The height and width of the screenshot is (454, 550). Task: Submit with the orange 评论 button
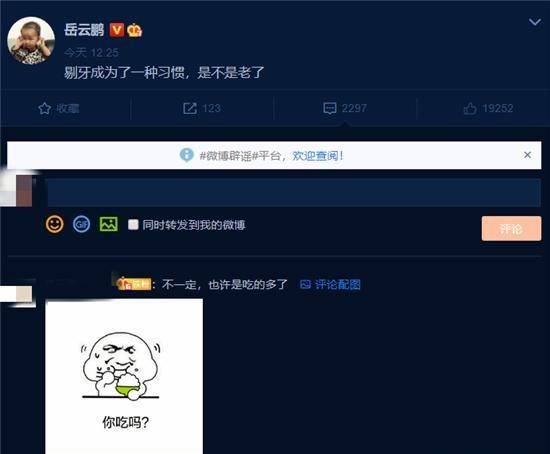point(511,229)
